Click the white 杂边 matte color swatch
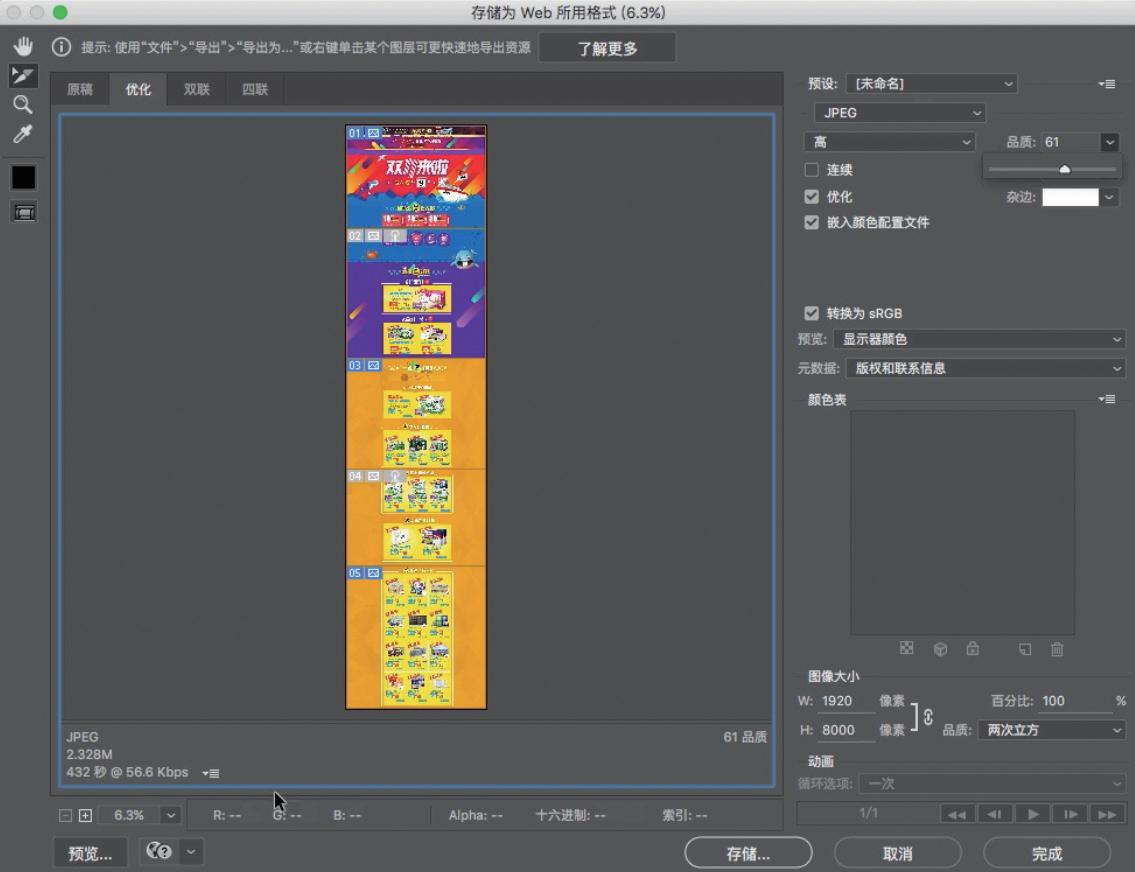Viewport: 1135px width, 872px height. [1070, 197]
